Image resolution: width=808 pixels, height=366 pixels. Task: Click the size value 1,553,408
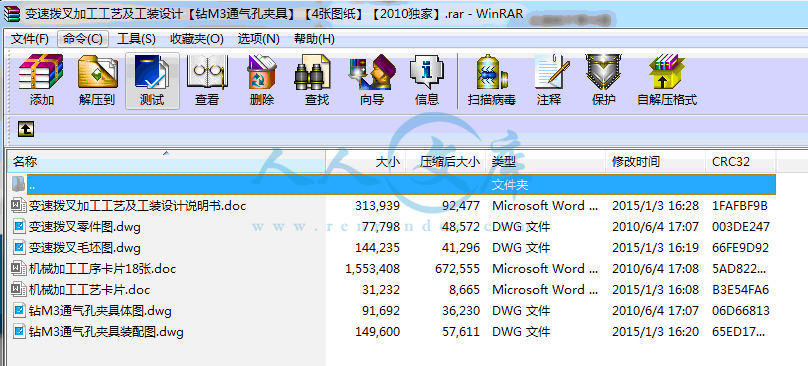click(x=372, y=269)
